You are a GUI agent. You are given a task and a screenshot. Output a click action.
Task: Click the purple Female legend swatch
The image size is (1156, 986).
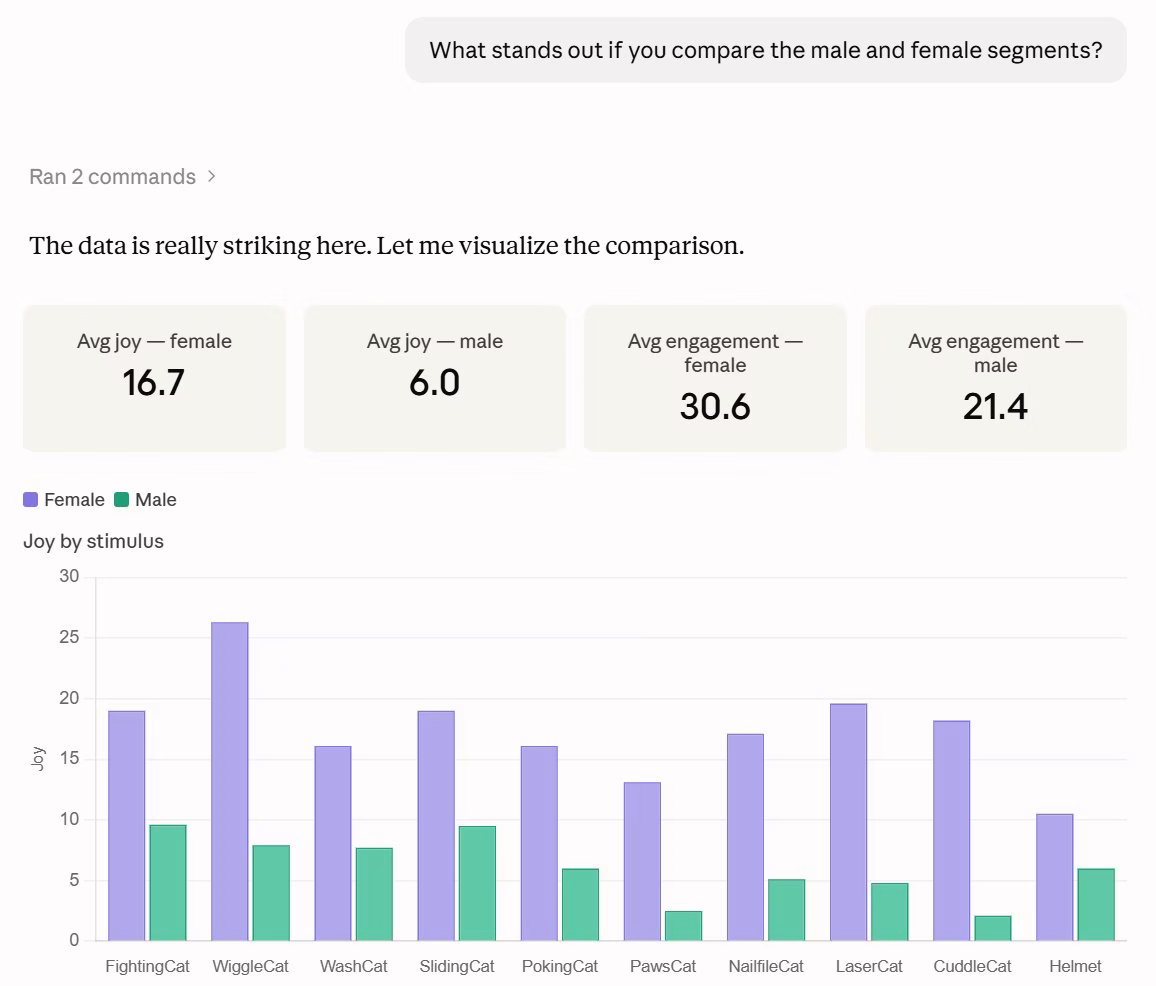[31, 500]
